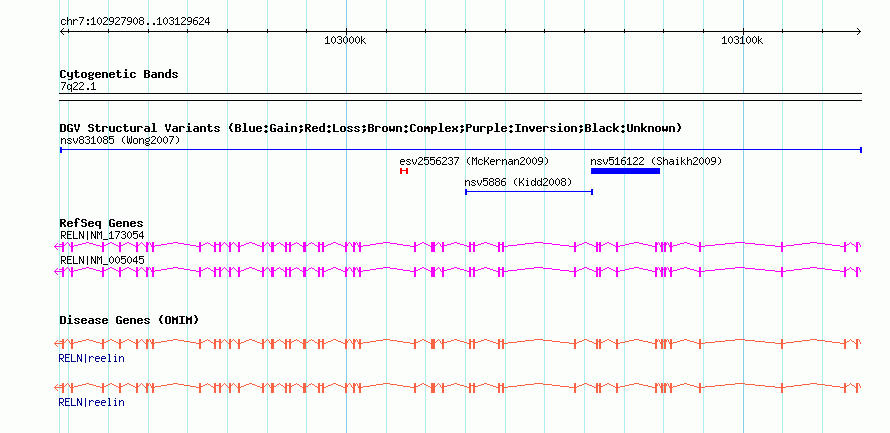Click the DGV Structural Variants track title

click(x=371, y=129)
